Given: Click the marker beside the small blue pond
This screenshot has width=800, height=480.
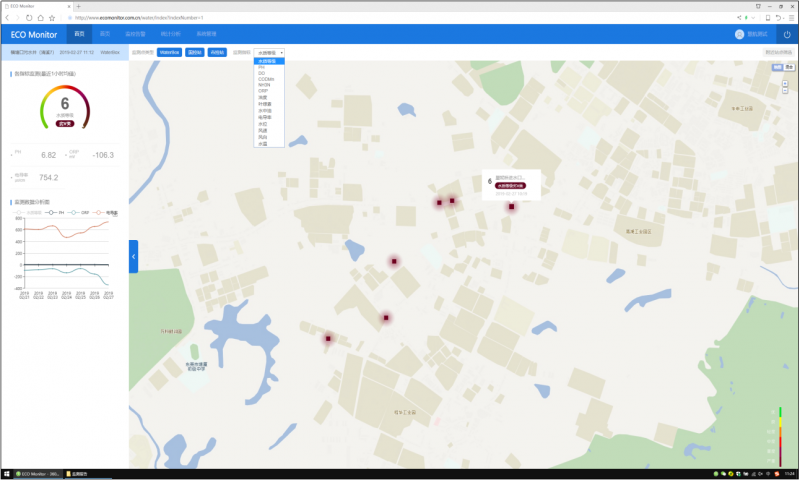Looking at the screenshot, I should 394,261.
